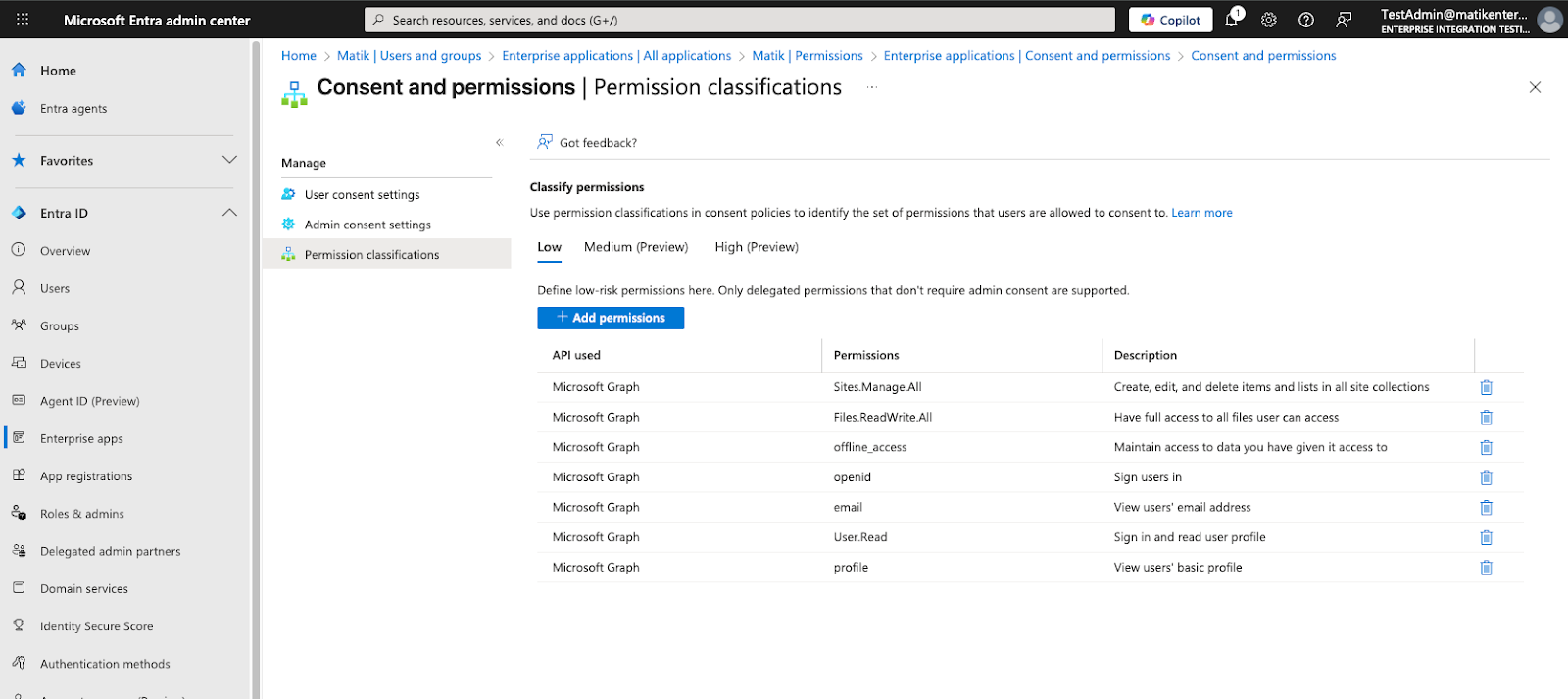Screen dimensions: 1568x699
Task: Go to Enterprise apps in sidebar
Action: [x=81, y=439]
